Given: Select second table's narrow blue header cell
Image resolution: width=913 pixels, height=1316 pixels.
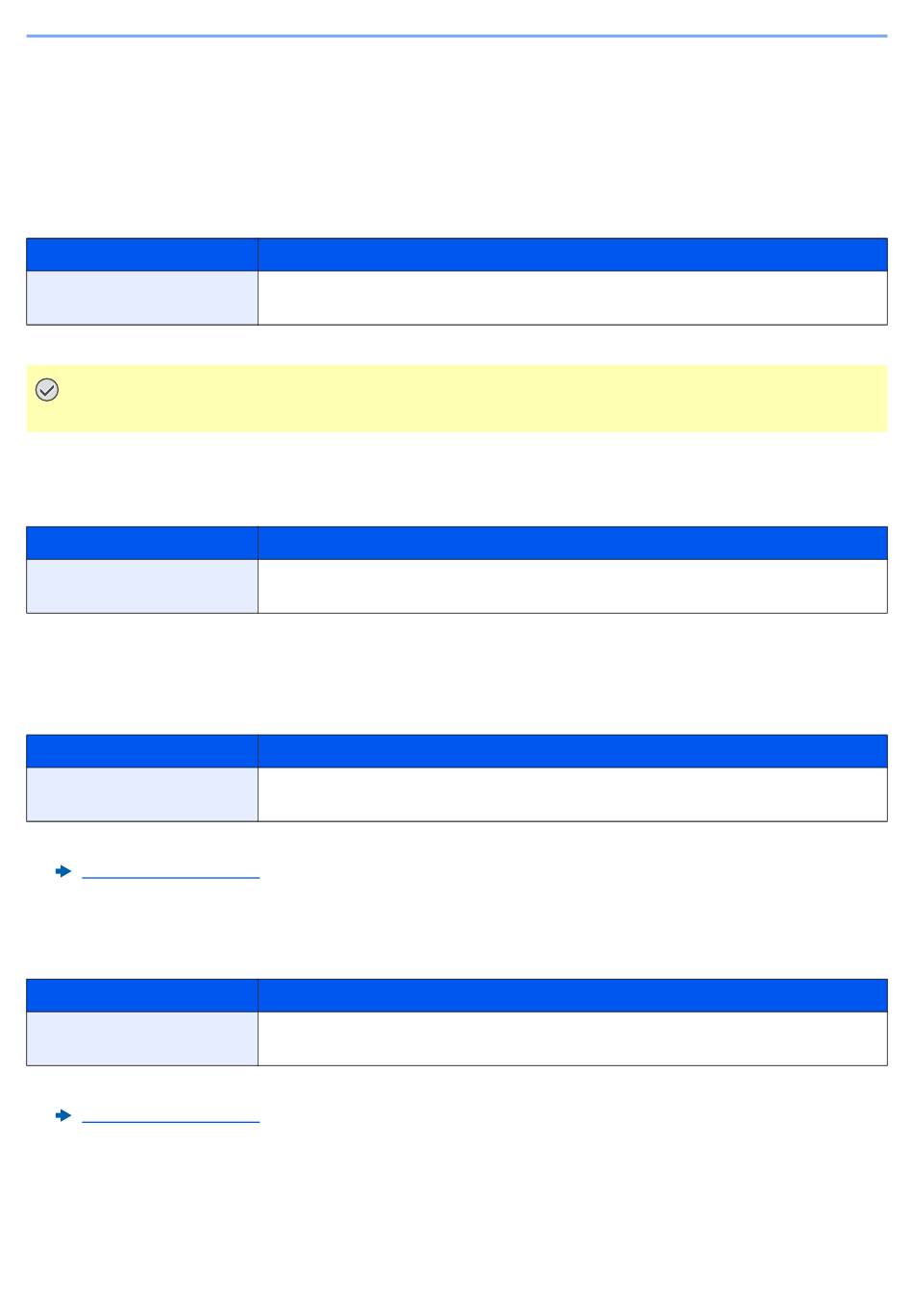Looking at the screenshot, I should pyautogui.click(x=142, y=543).
